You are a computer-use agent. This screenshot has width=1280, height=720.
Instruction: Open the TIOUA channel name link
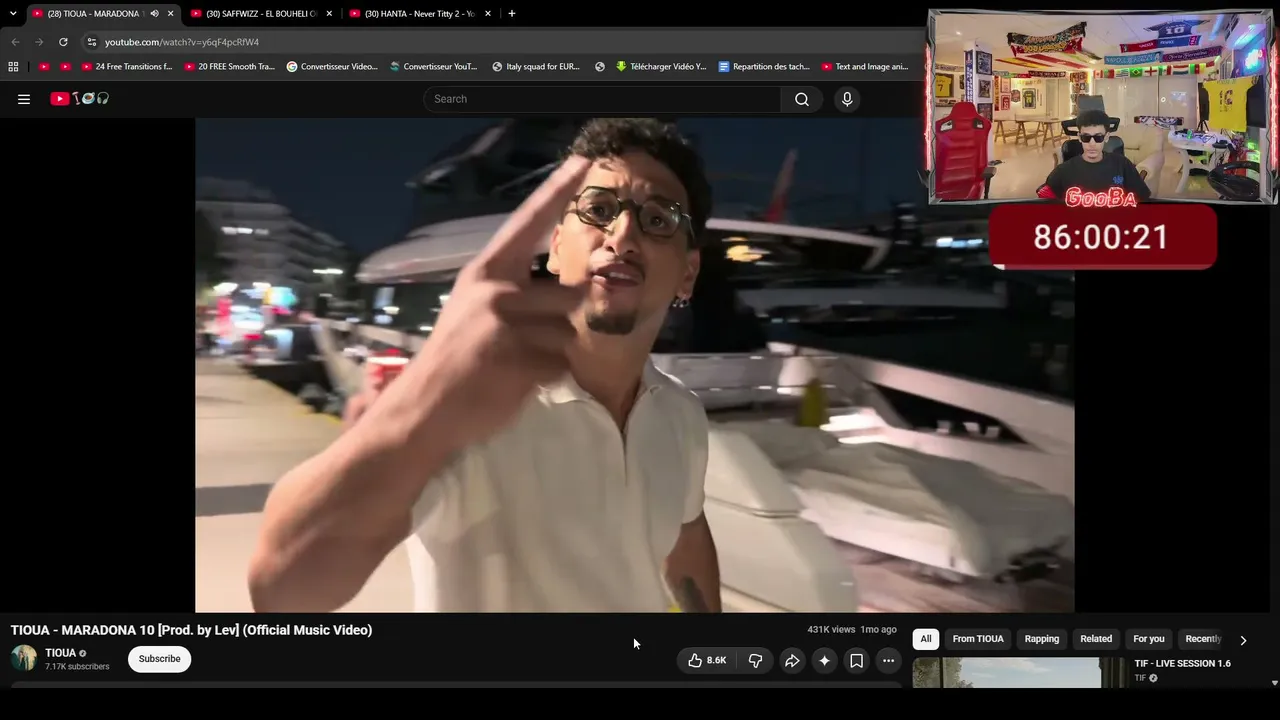point(60,653)
